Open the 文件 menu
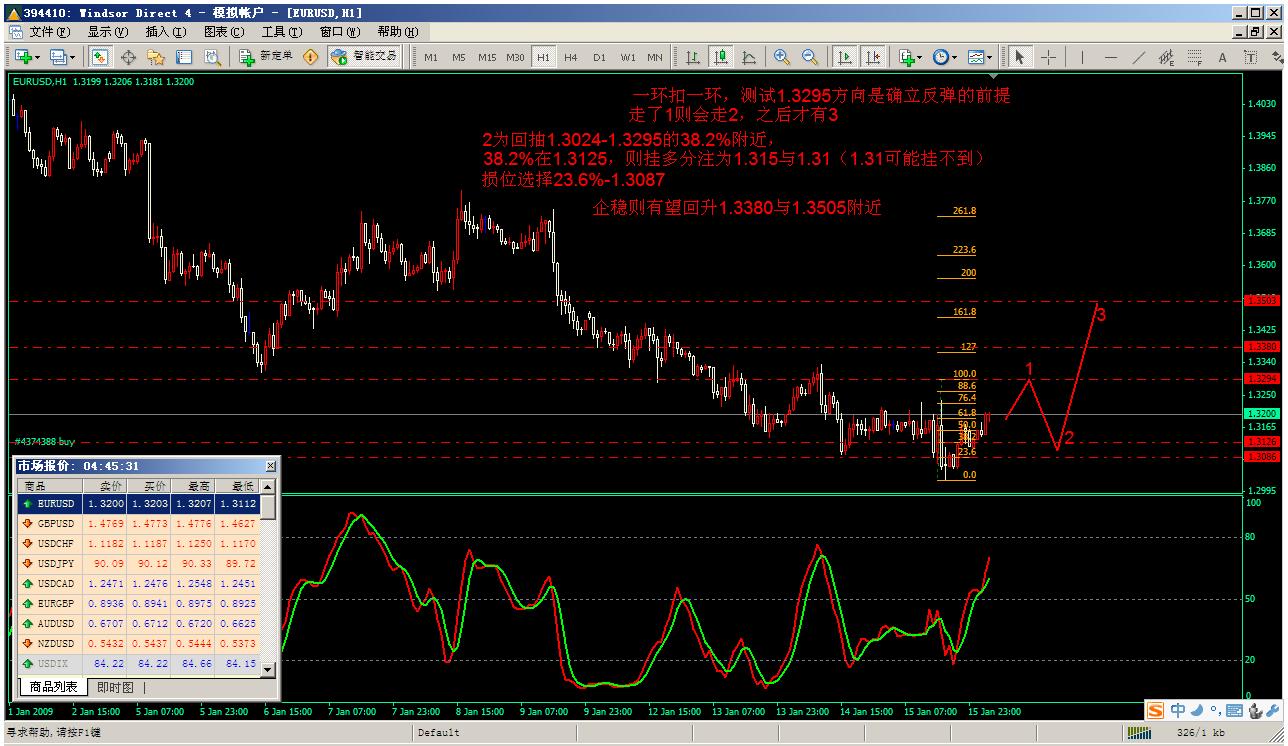Image resolution: width=1288 pixels, height=746 pixels. click(x=49, y=32)
